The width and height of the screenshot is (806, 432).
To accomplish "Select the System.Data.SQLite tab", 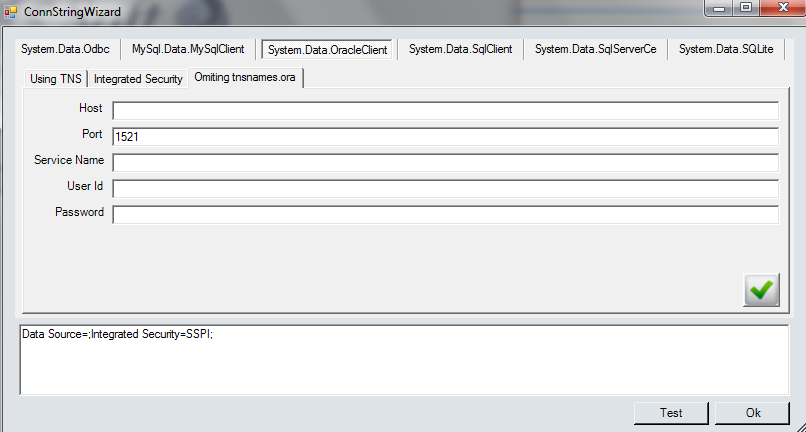I will click(726, 49).
